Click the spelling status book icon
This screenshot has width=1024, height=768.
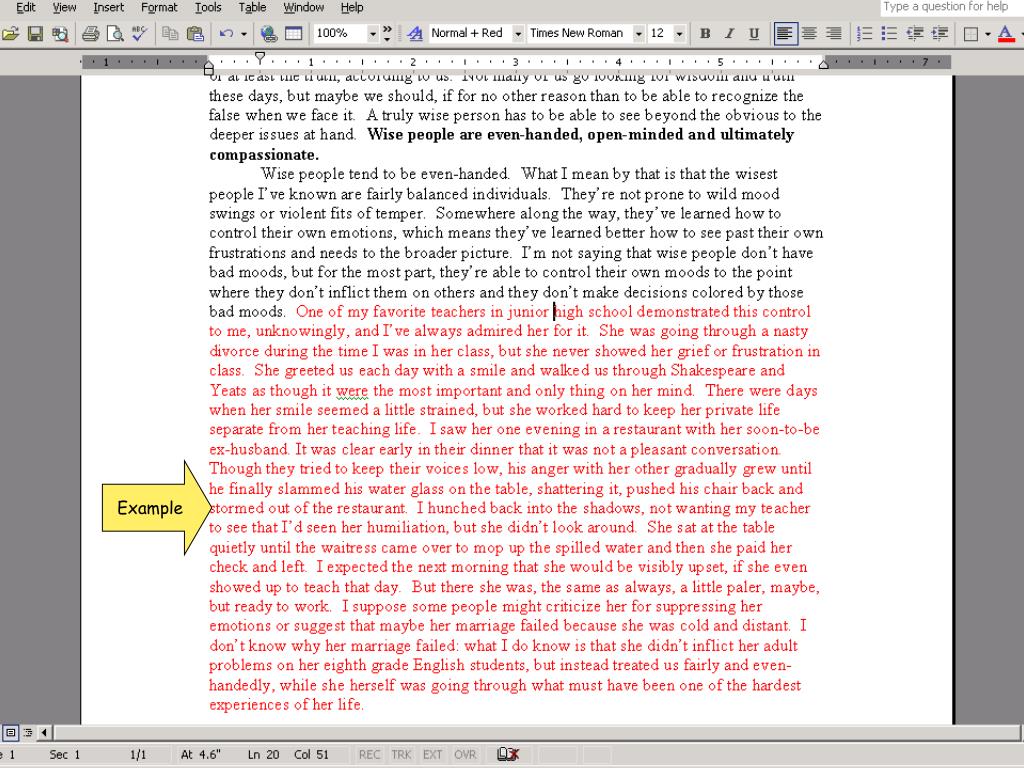[x=508, y=754]
